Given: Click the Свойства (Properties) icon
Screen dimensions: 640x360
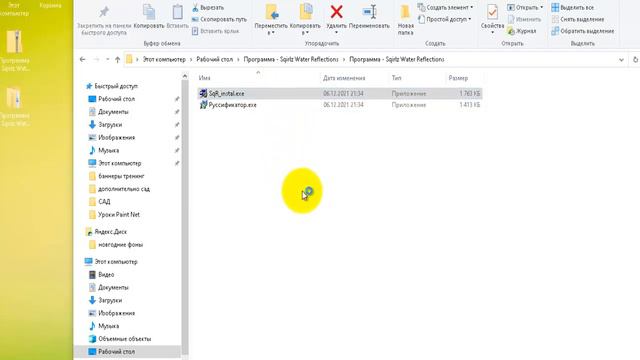Looking at the screenshot, I should tap(492, 12).
